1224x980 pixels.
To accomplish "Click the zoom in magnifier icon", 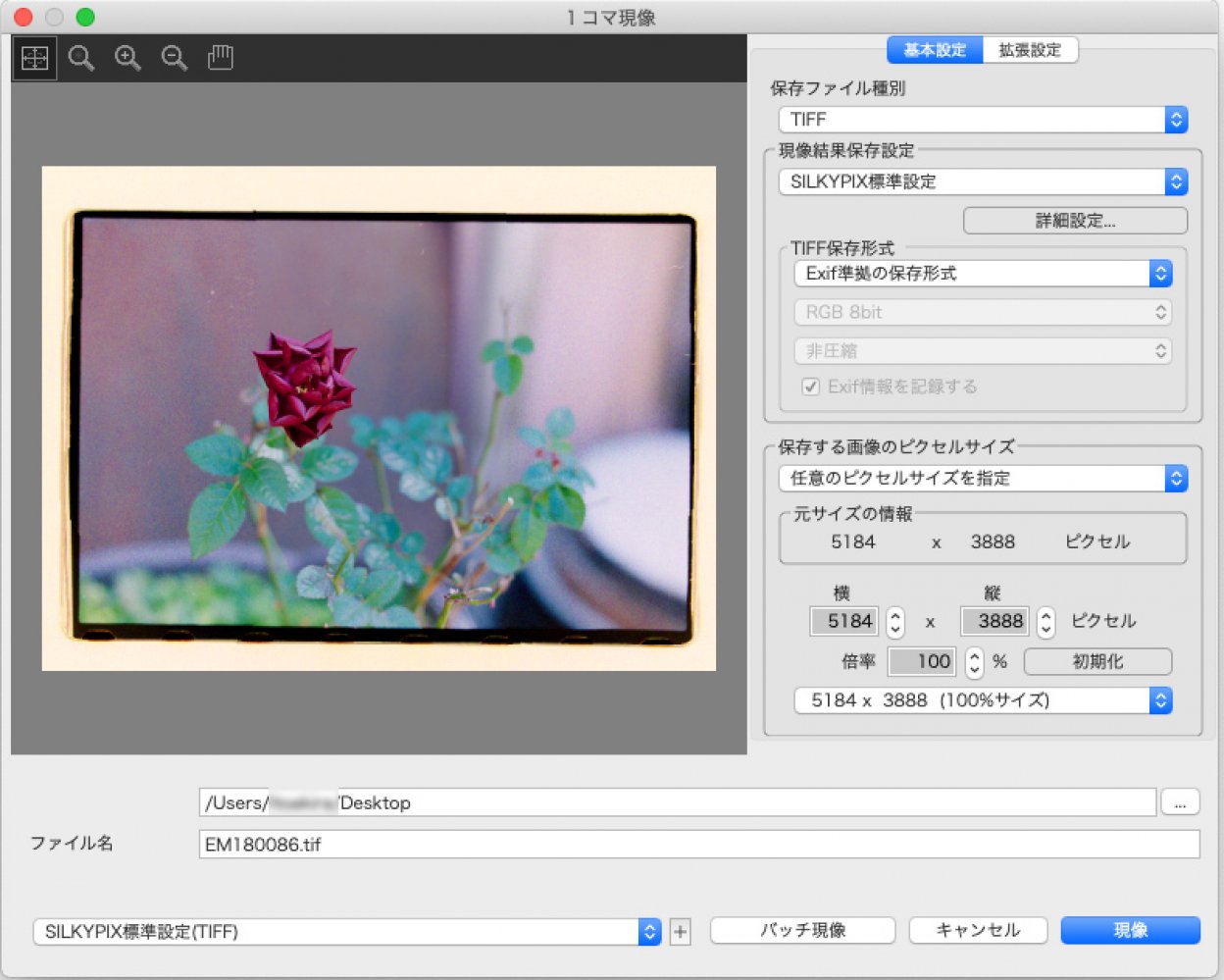I will (127, 59).
